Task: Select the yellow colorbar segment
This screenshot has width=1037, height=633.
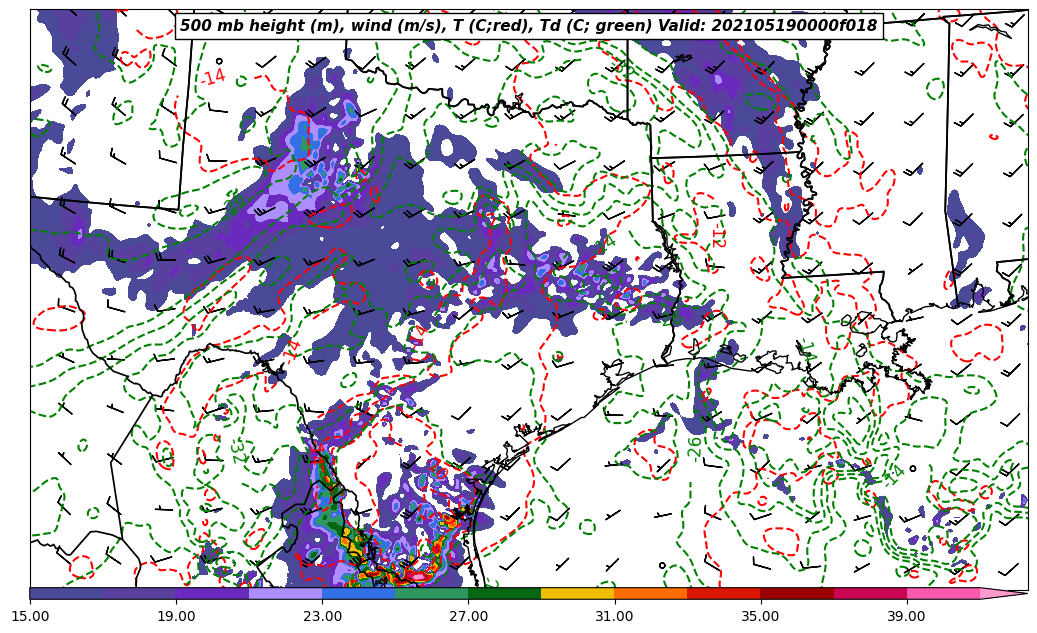Action: coord(577,593)
